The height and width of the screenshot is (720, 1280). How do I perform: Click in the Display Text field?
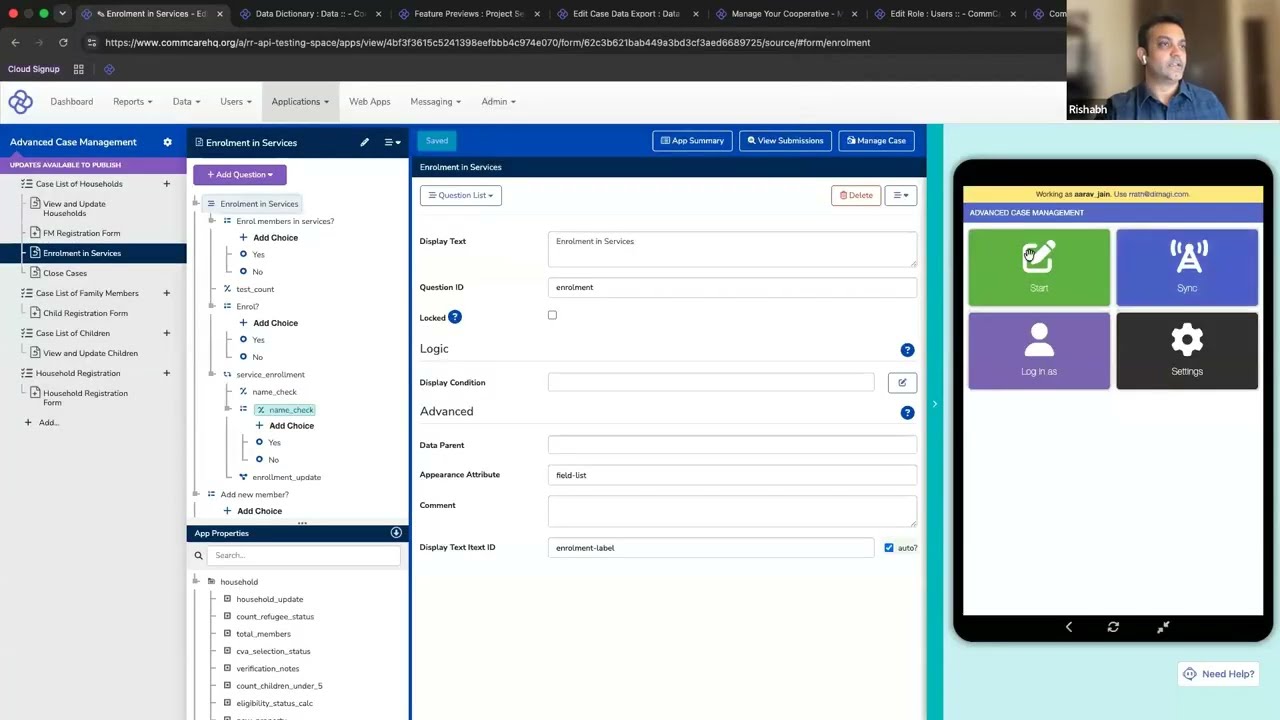pyautogui.click(x=732, y=250)
